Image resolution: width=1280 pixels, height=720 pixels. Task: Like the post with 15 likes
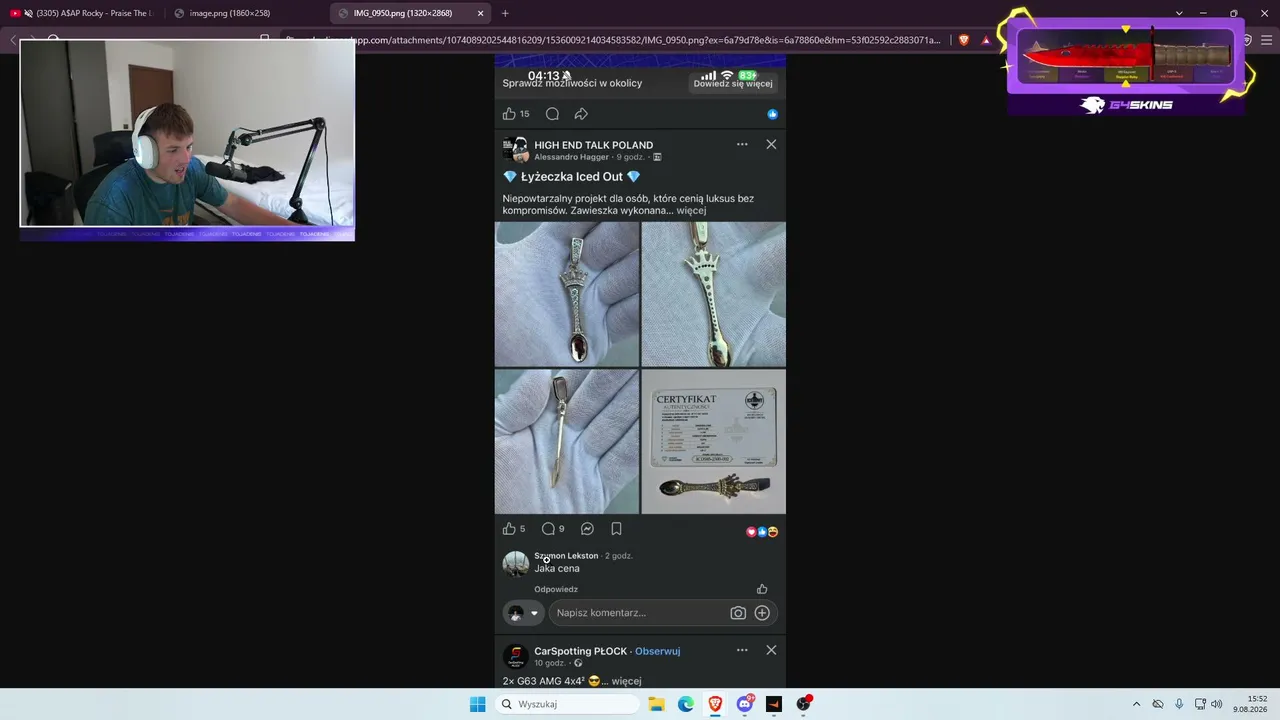[x=509, y=114]
